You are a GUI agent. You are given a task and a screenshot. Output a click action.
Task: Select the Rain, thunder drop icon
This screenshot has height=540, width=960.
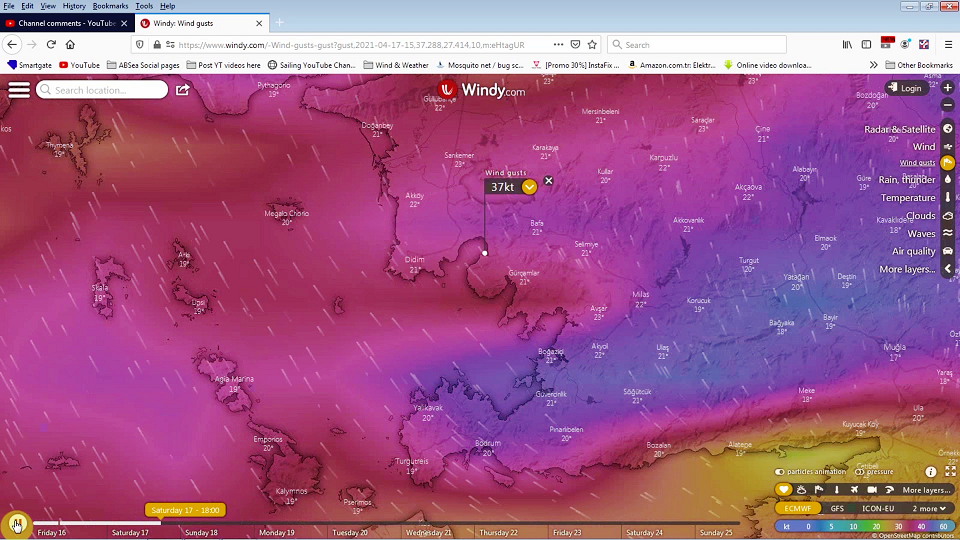point(948,179)
